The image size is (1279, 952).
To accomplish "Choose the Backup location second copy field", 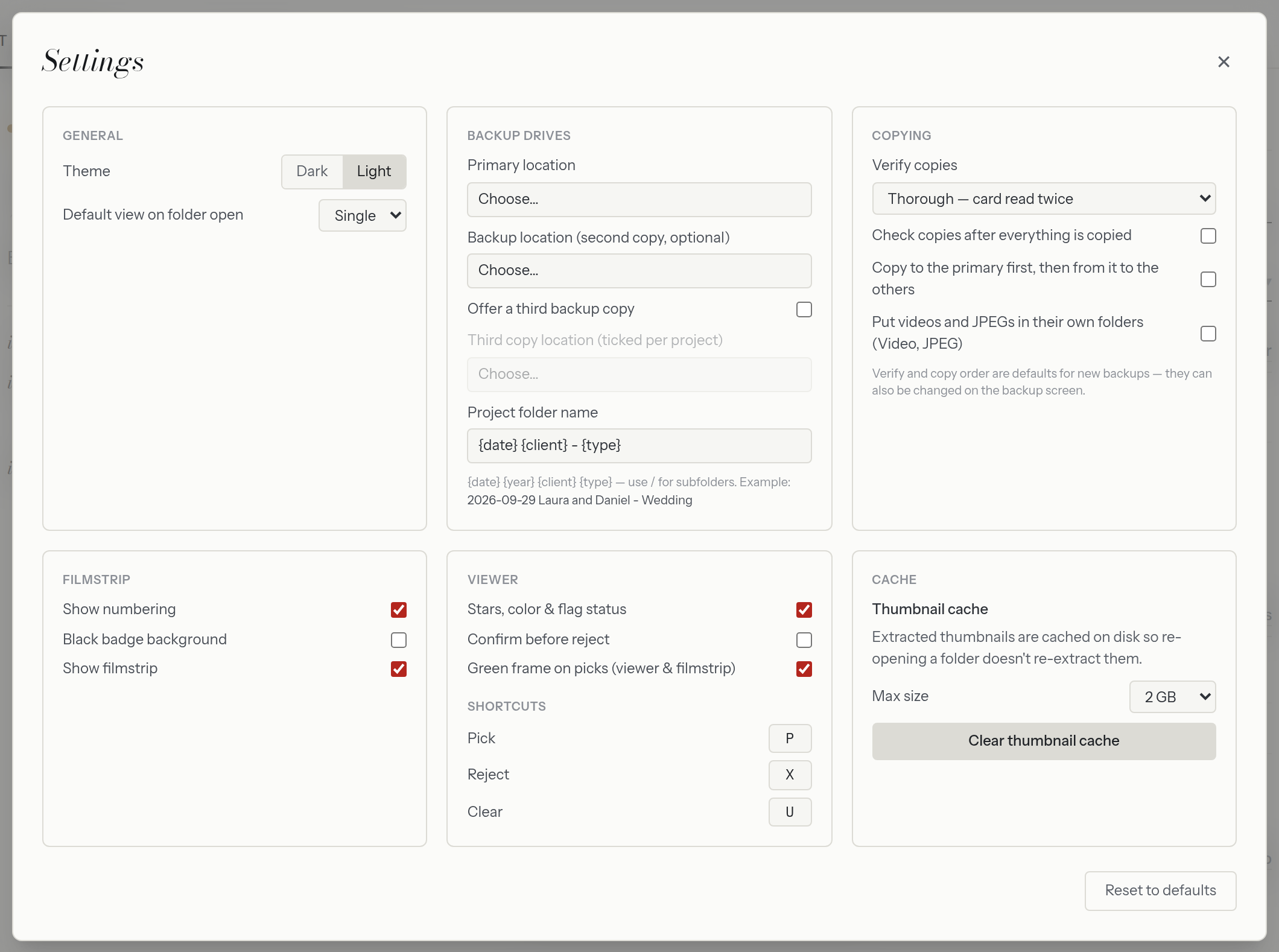I will pyautogui.click(x=639, y=271).
